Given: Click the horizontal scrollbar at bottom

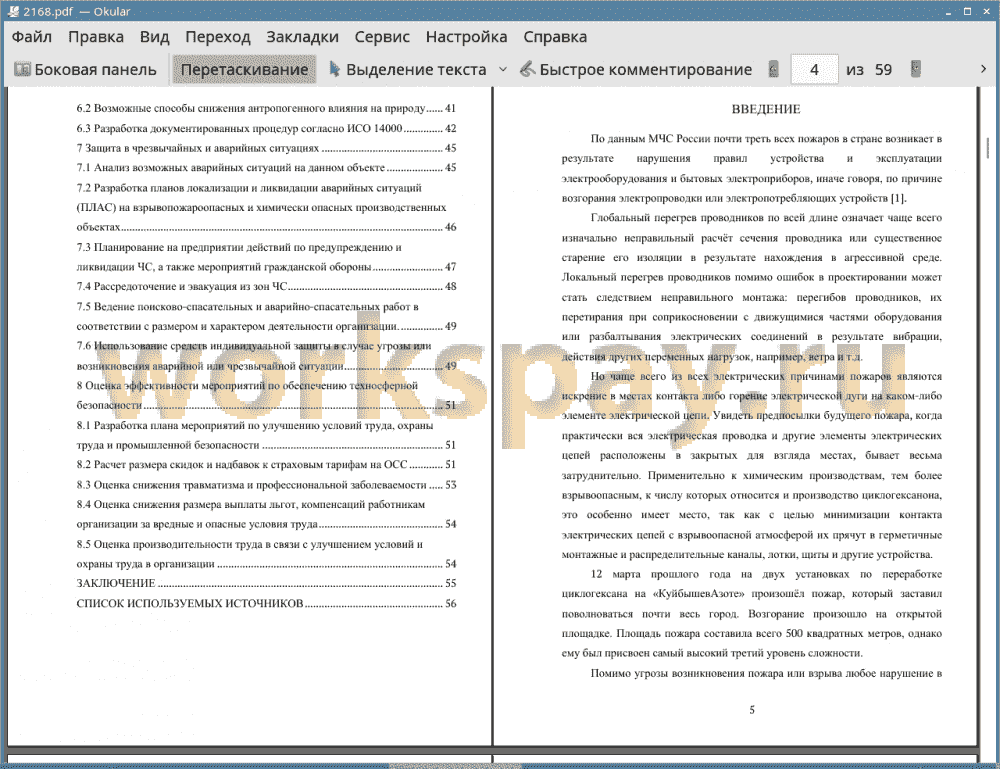Looking at the screenshot, I should pyautogui.click(x=455, y=766).
